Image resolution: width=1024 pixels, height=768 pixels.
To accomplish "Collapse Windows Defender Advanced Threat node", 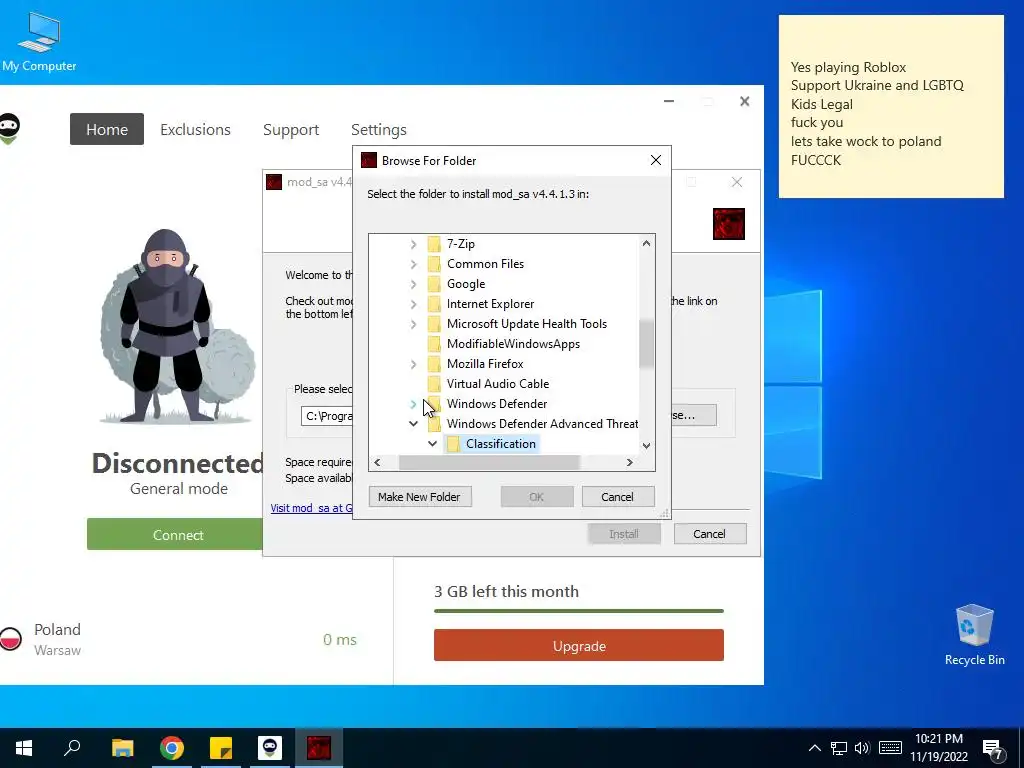I will tap(413, 424).
